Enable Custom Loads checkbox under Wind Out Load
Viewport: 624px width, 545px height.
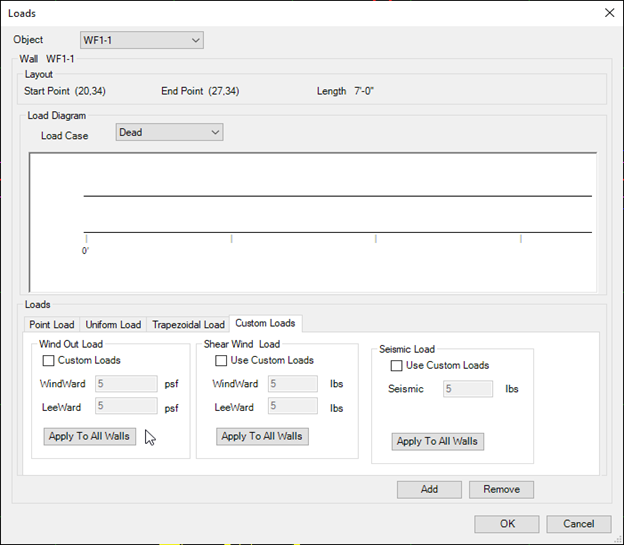(49, 360)
